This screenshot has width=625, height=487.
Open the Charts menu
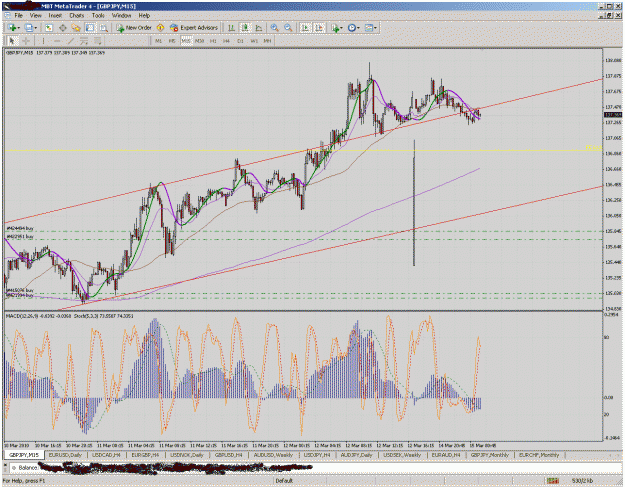click(x=77, y=16)
